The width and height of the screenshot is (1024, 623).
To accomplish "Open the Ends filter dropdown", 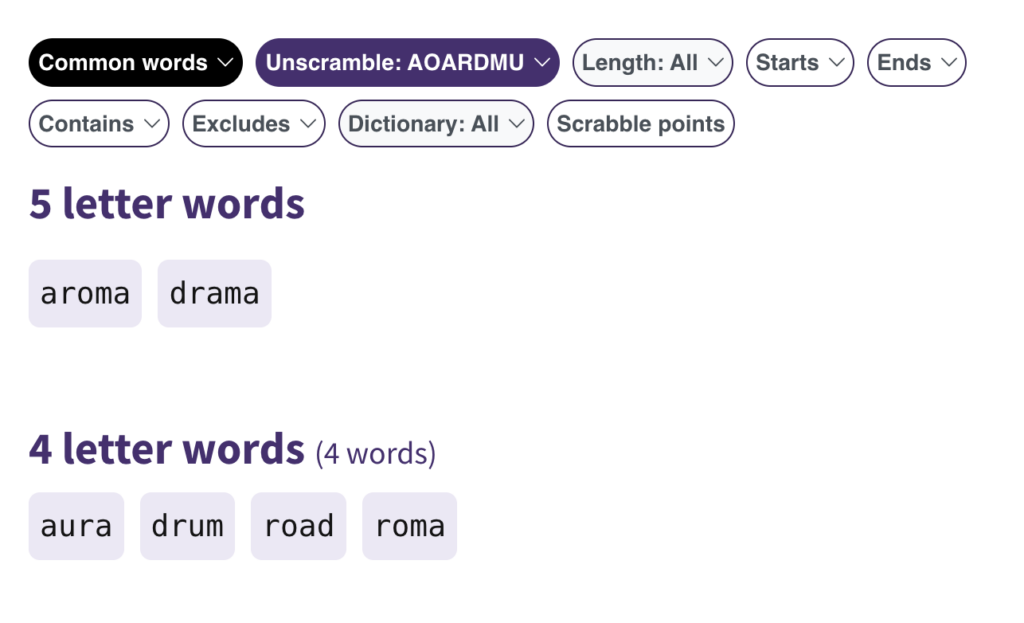I will coord(916,63).
